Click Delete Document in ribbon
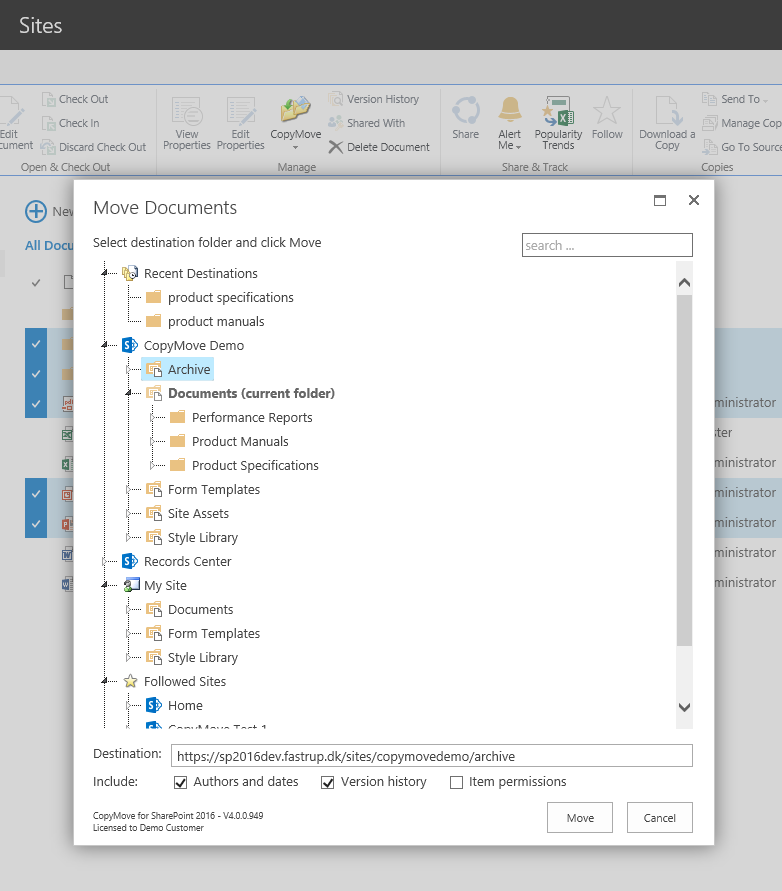This screenshot has width=782, height=891. (379, 147)
